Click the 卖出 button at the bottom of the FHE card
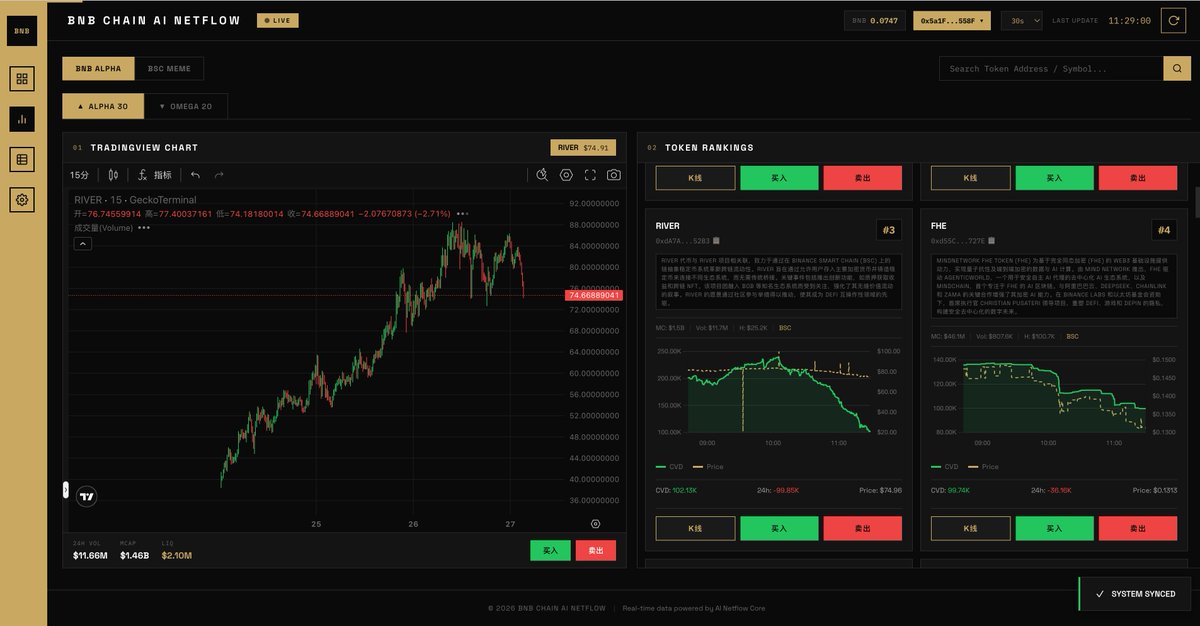Image resolution: width=1200 pixels, height=626 pixels. pos(1138,528)
